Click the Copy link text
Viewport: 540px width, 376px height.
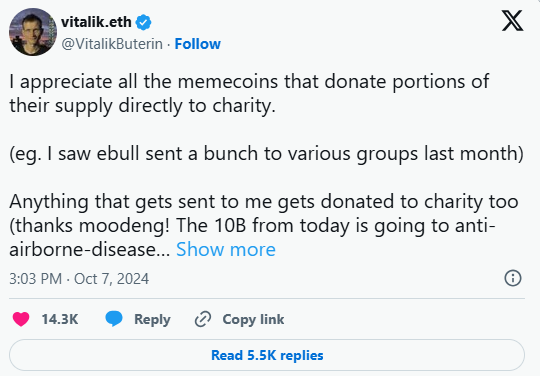[253, 320]
